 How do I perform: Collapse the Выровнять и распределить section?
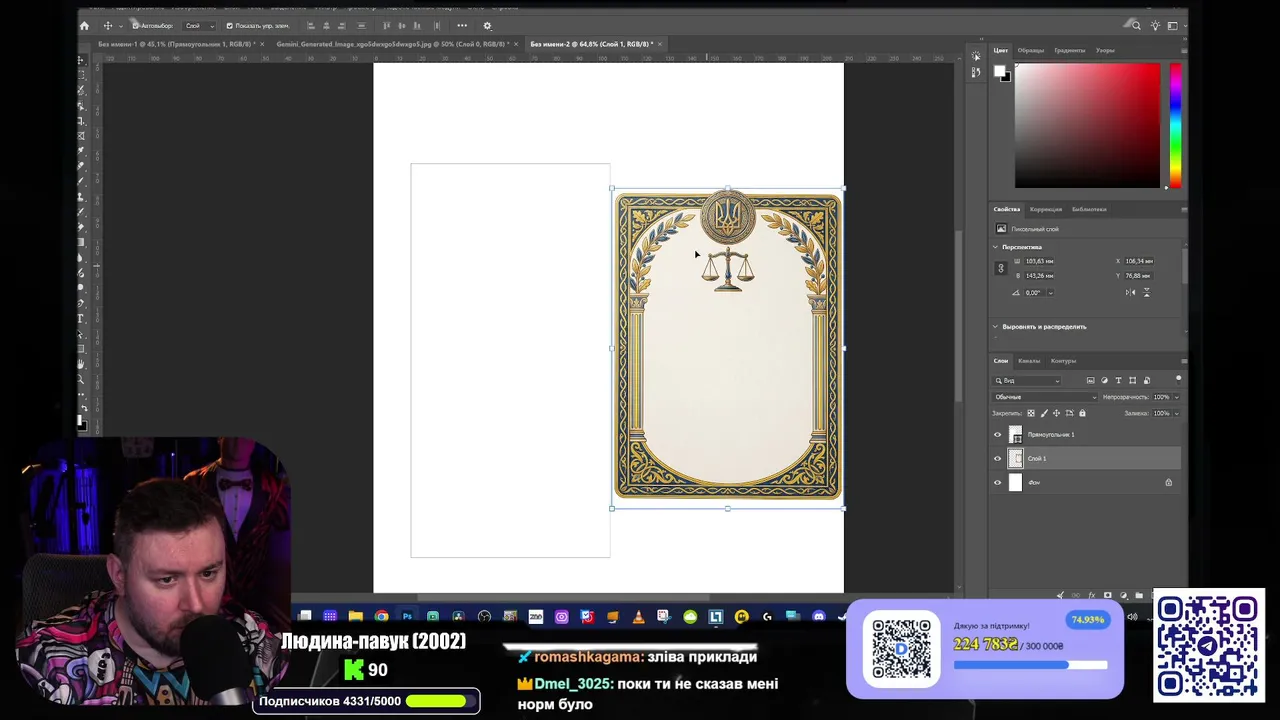pyautogui.click(x=996, y=327)
